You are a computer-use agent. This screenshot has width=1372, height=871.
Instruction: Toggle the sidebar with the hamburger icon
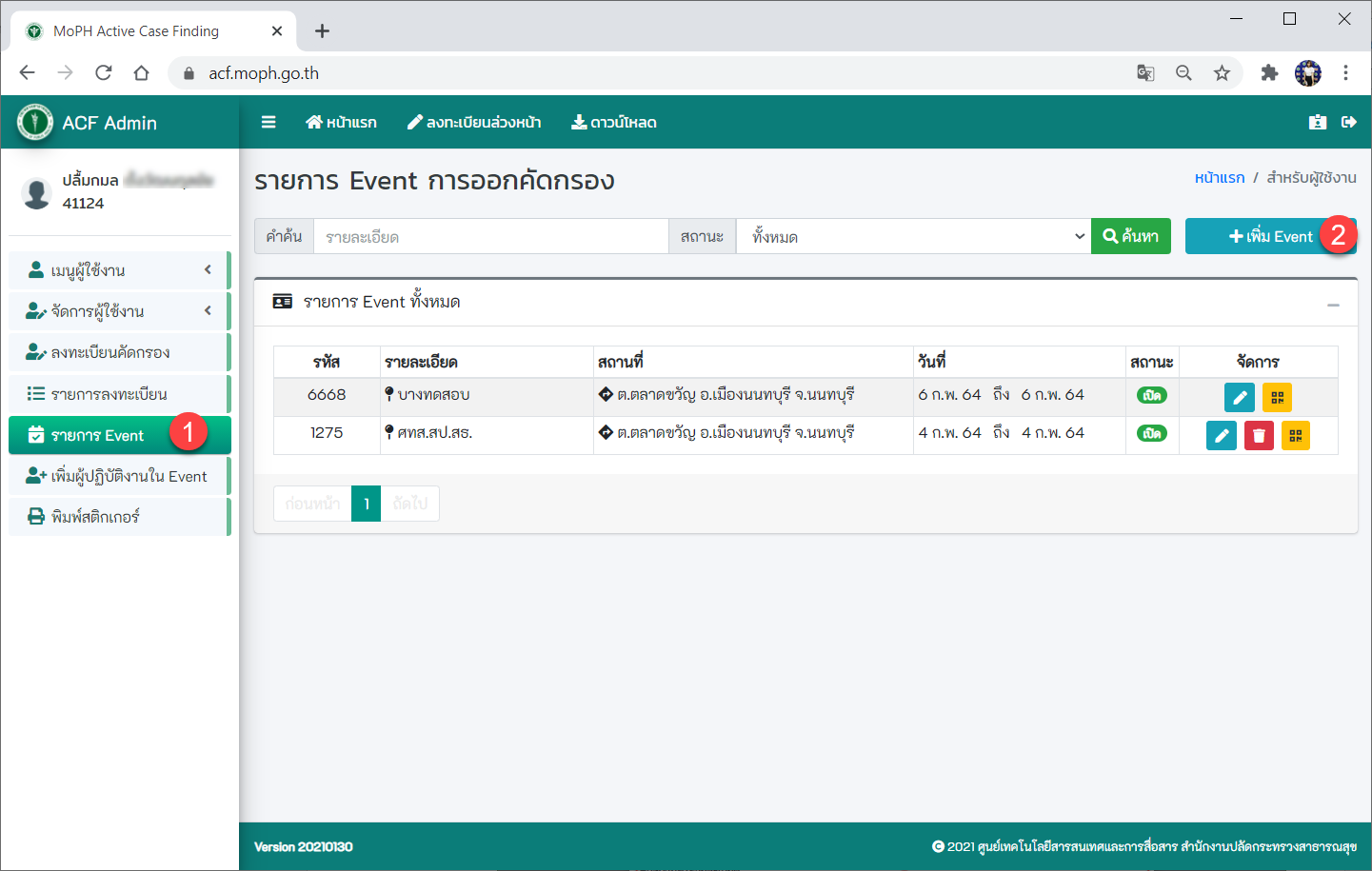tap(268, 122)
